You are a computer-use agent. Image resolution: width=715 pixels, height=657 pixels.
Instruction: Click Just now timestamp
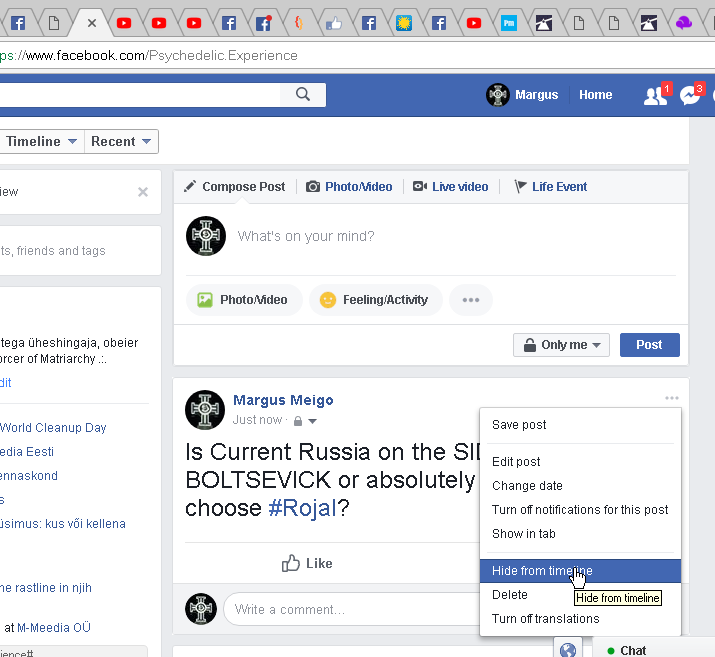[x=257, y=420]
